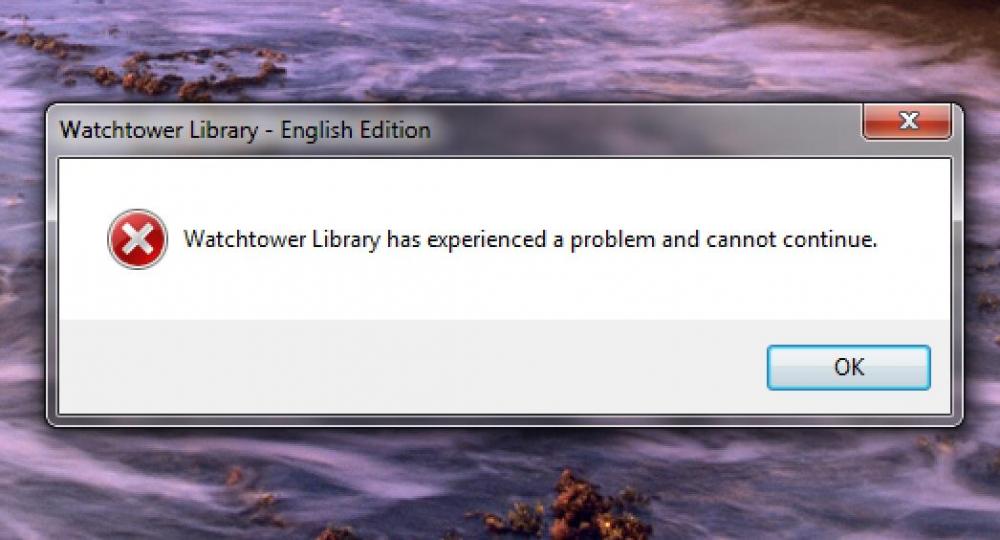The height and width of the screenshot is (540, 1000).
Task: Click 'Watchtower Library' at start of message
Action: 282,240
